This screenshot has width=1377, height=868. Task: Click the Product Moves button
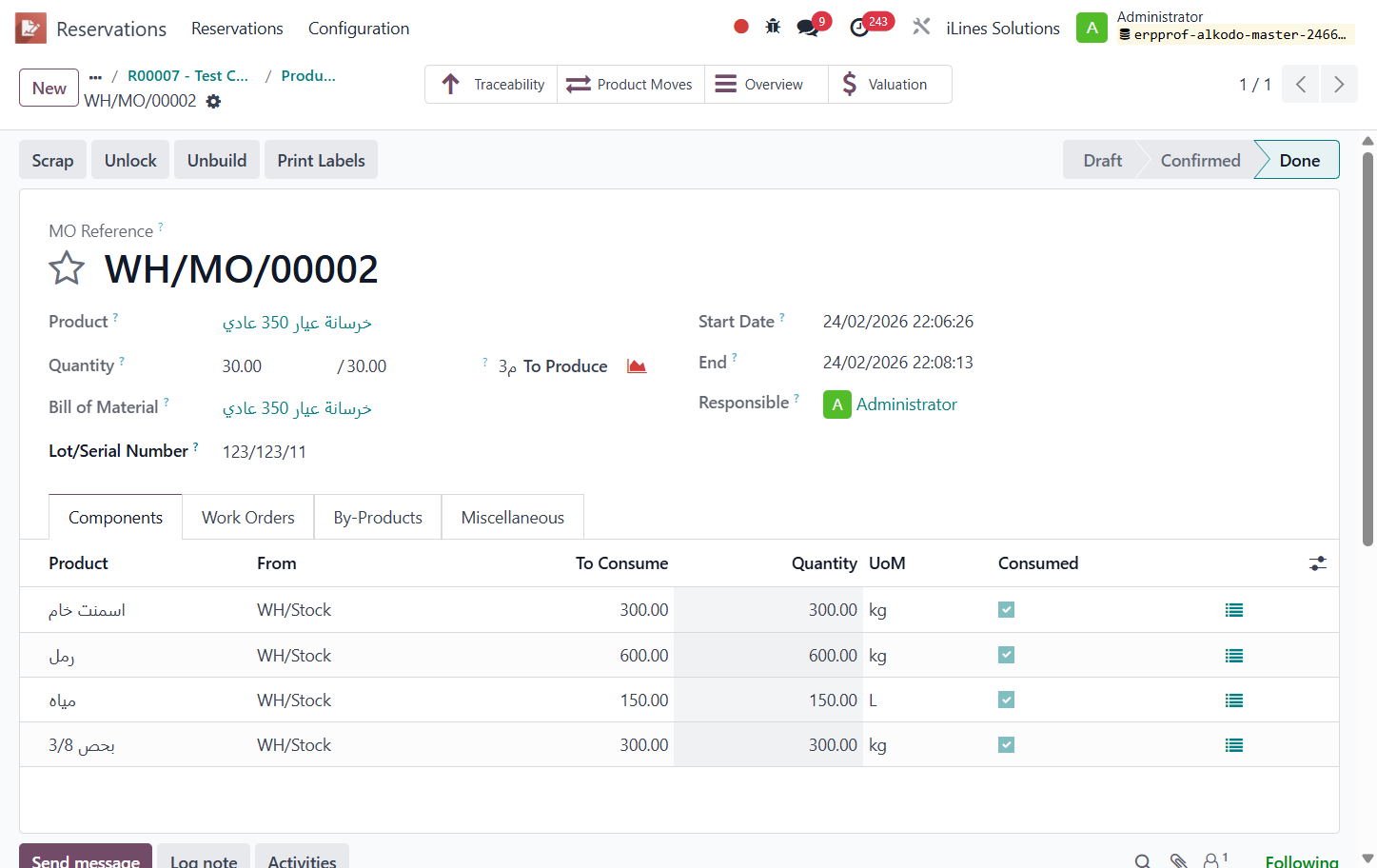tap(631, 84)
